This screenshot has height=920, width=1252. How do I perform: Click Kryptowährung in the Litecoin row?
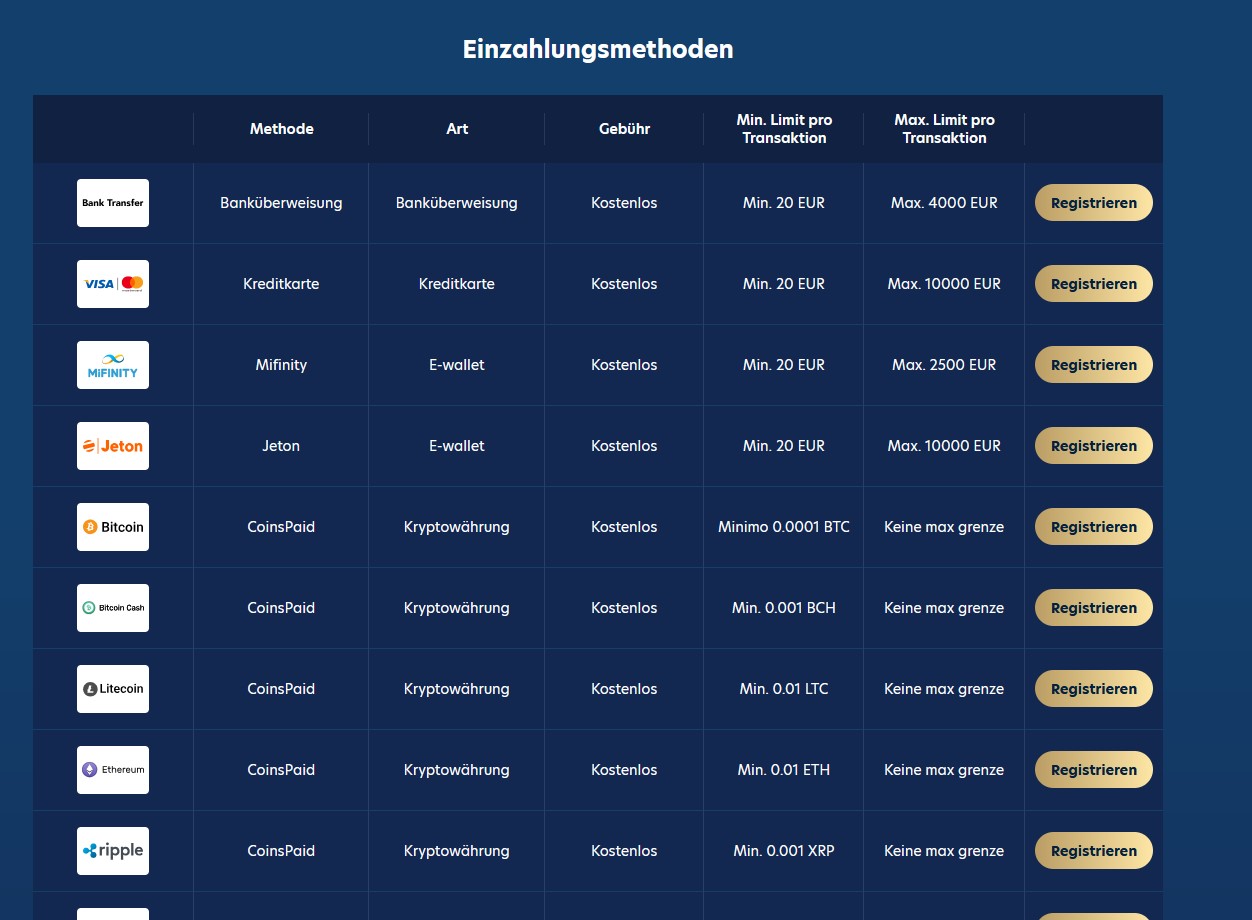pos(457,689)
